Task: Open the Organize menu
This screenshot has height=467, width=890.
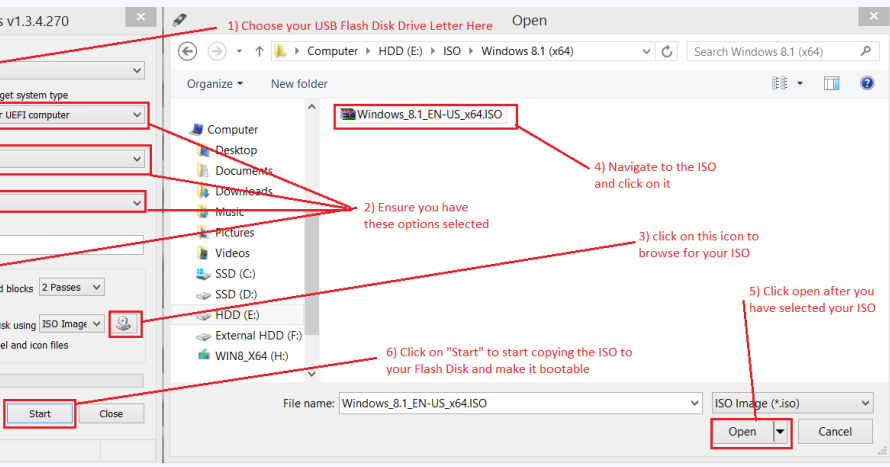Action: coord(215,84)
